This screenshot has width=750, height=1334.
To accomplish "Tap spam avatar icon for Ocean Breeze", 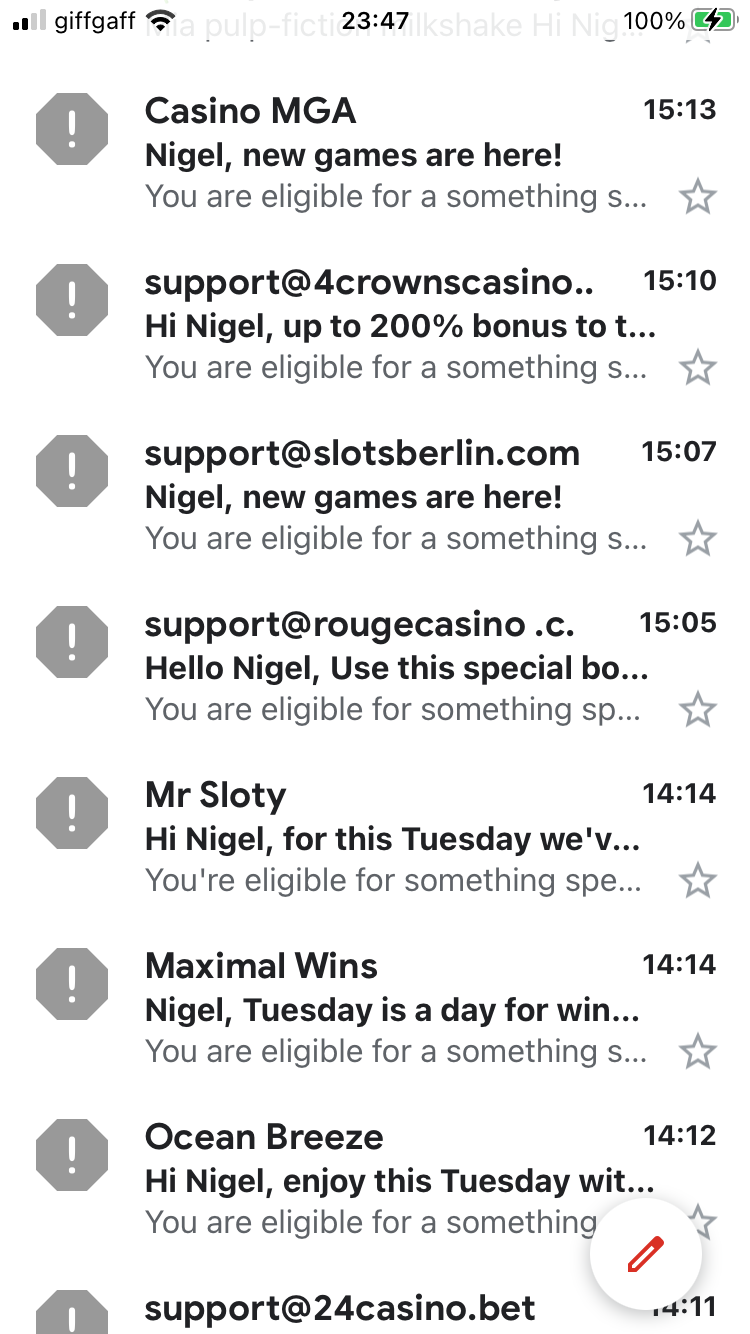I will pos(71,1155).
